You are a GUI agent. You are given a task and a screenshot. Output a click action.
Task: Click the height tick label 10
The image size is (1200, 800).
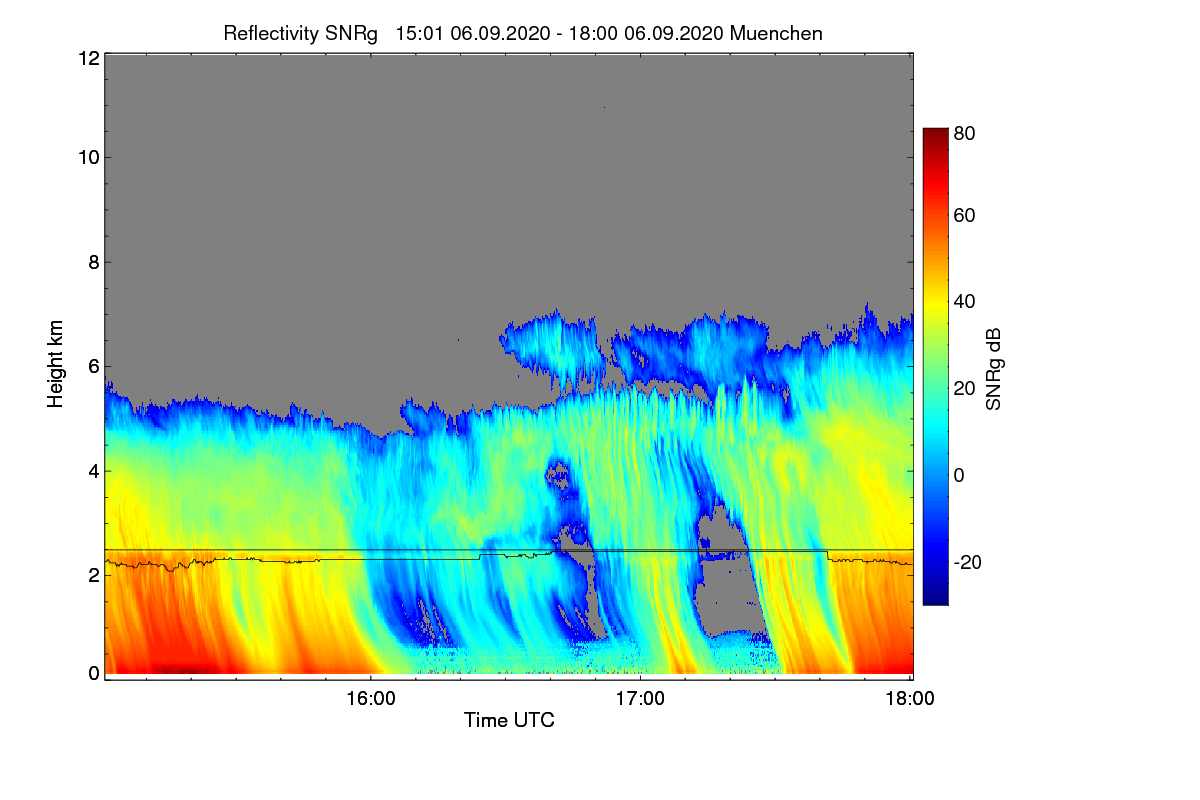88,157
